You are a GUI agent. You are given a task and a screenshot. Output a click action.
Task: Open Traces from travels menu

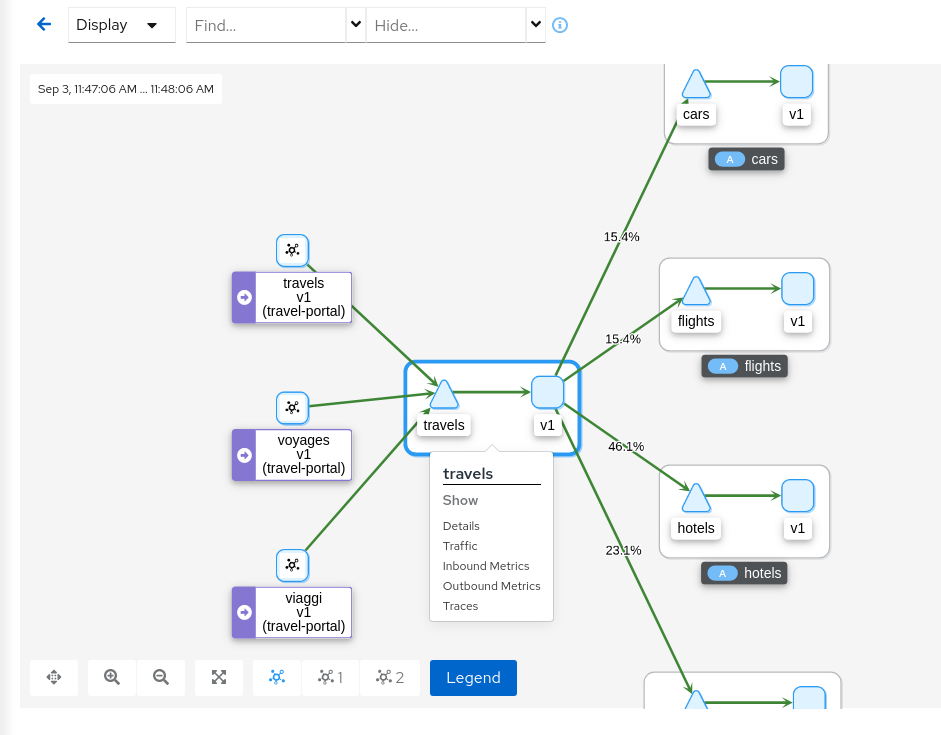pyautogui.click(x=460, y=606)
